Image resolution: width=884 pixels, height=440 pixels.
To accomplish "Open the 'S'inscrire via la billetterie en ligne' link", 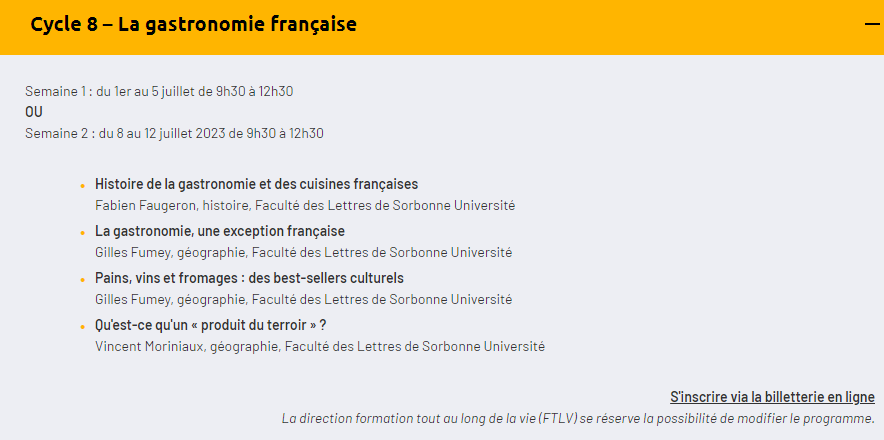I will coord(772,397).
